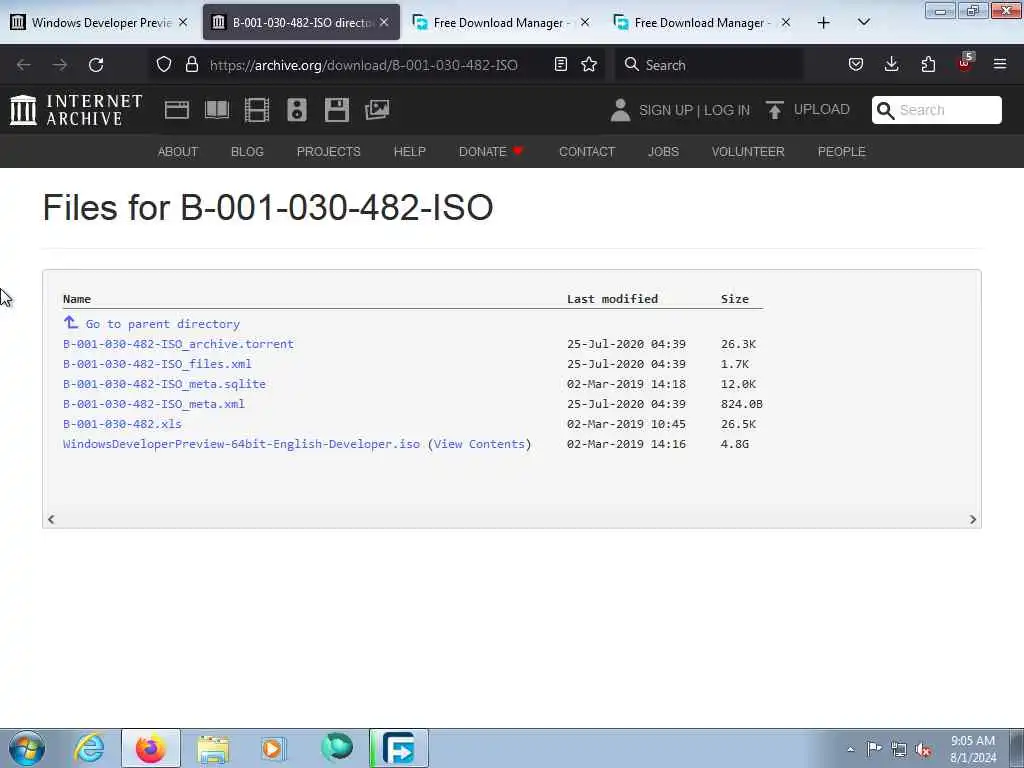Open the JOBS menu item

tap(664, 152)
